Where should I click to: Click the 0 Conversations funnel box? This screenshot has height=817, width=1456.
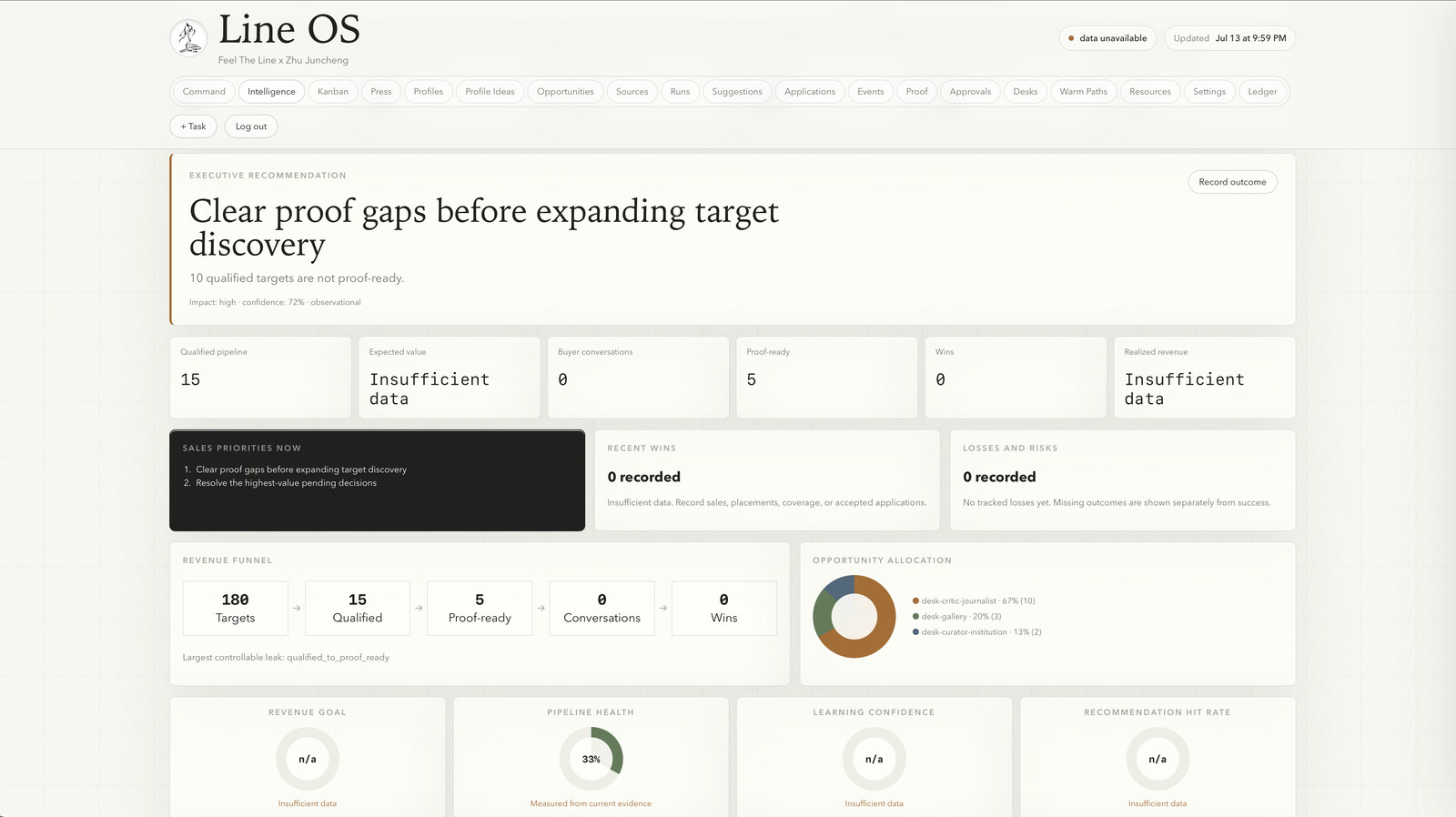(x=602, y=608)
